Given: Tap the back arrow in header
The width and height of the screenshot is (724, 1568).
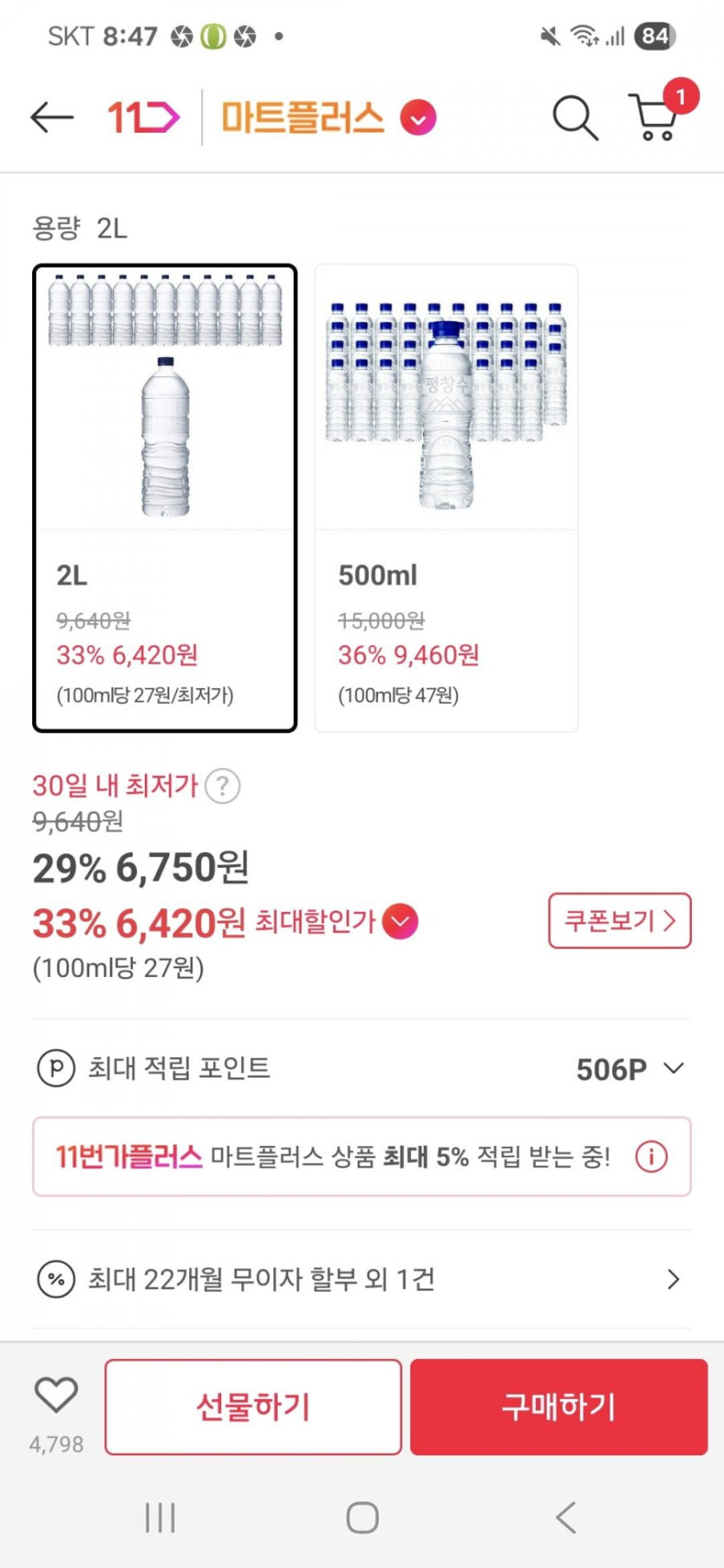Looking at the screenshot, I should tap(51, 117).
